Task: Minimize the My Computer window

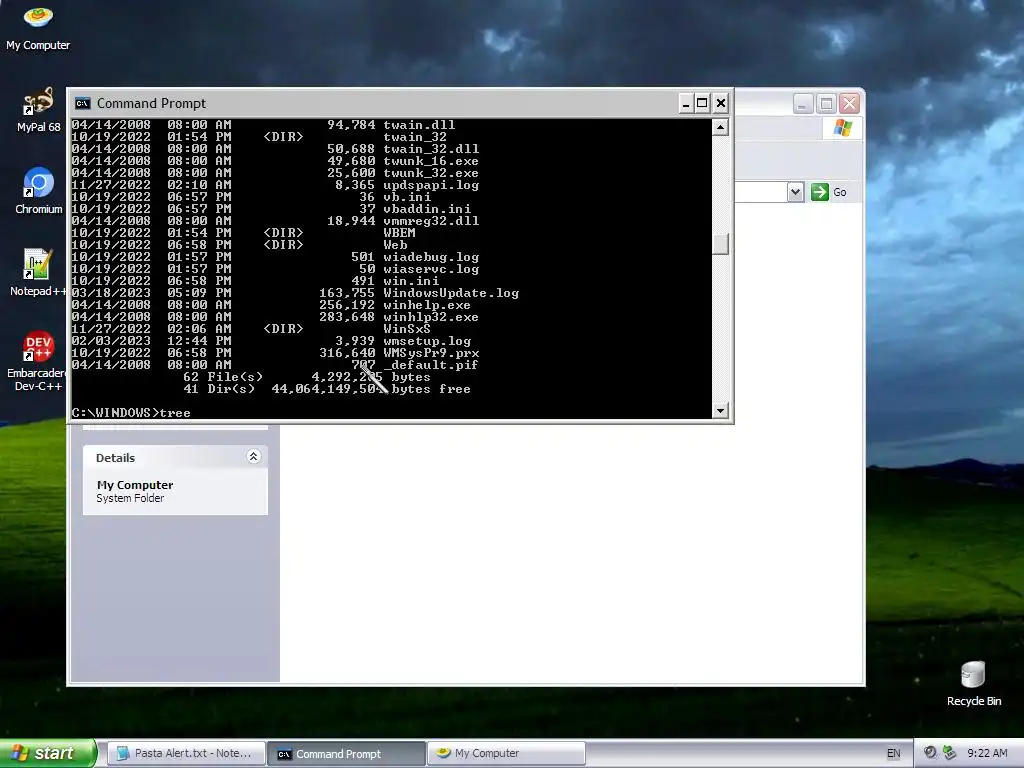Action: 803,103
